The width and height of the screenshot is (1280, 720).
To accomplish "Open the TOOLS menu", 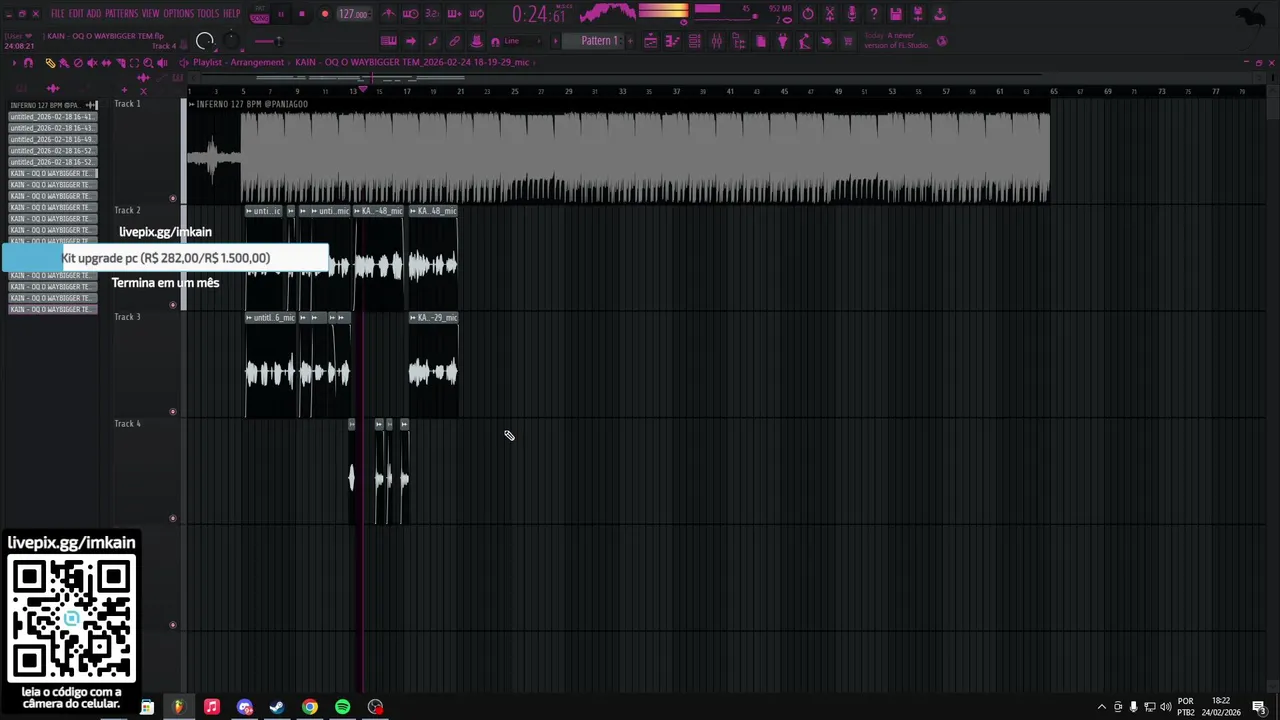I will (208, 14).
